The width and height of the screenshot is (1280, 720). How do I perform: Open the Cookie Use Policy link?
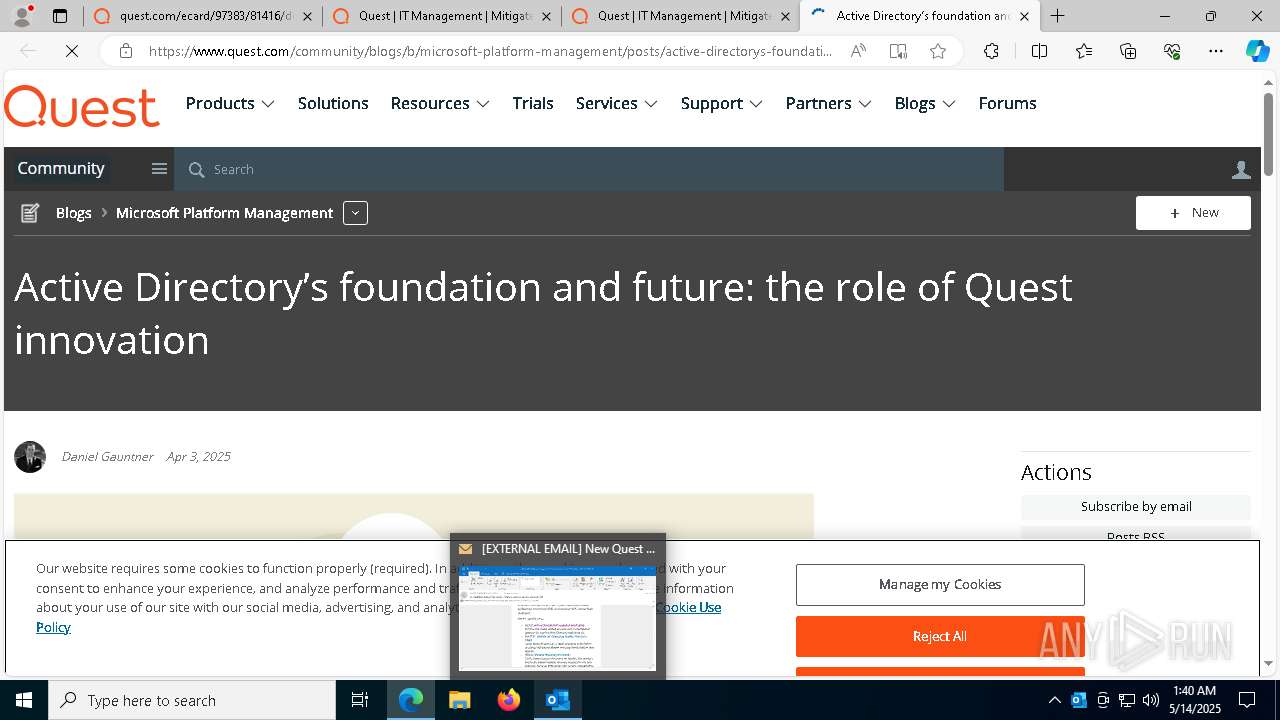[x=689, y=607]
